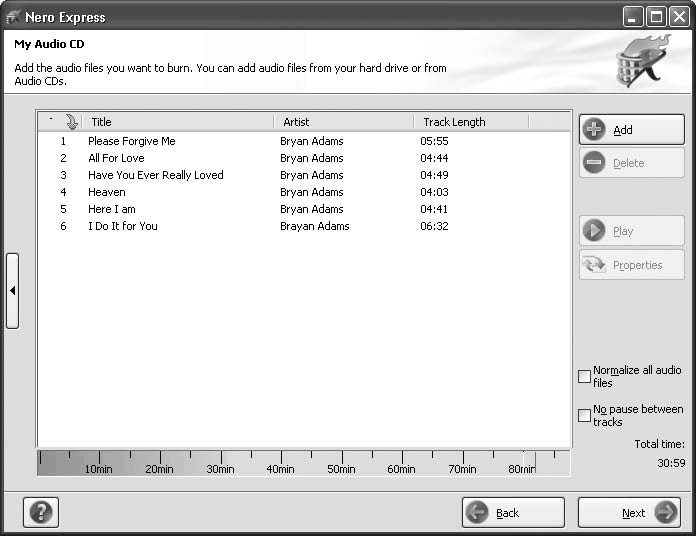Sort tracks by Title column header
The height and width of the screenshot is (536, 696).
[x=177, y=122]
